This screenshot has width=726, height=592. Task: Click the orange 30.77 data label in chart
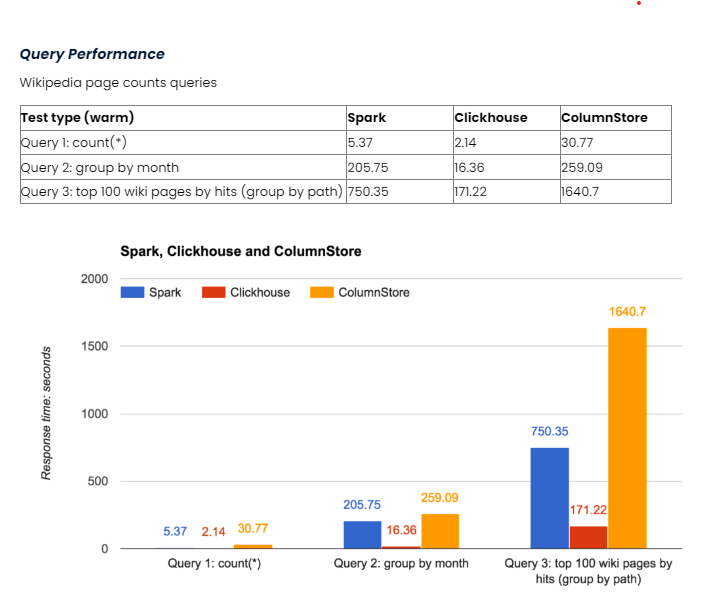click(x=253, y=529)
